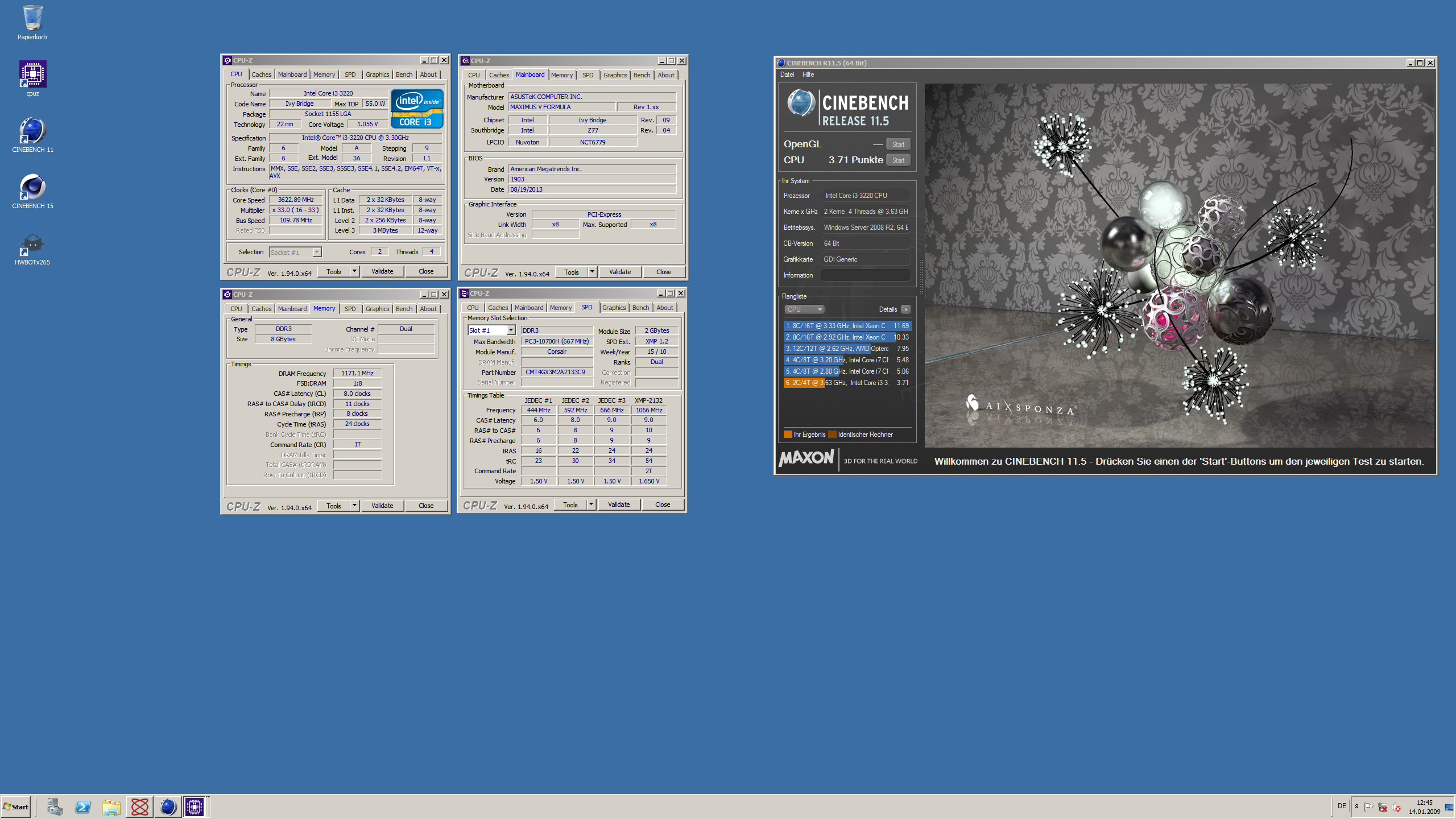Click the Cinebench window title bar icon
The height and width of the screenshot is (819, 1456).
click(781, 63)
